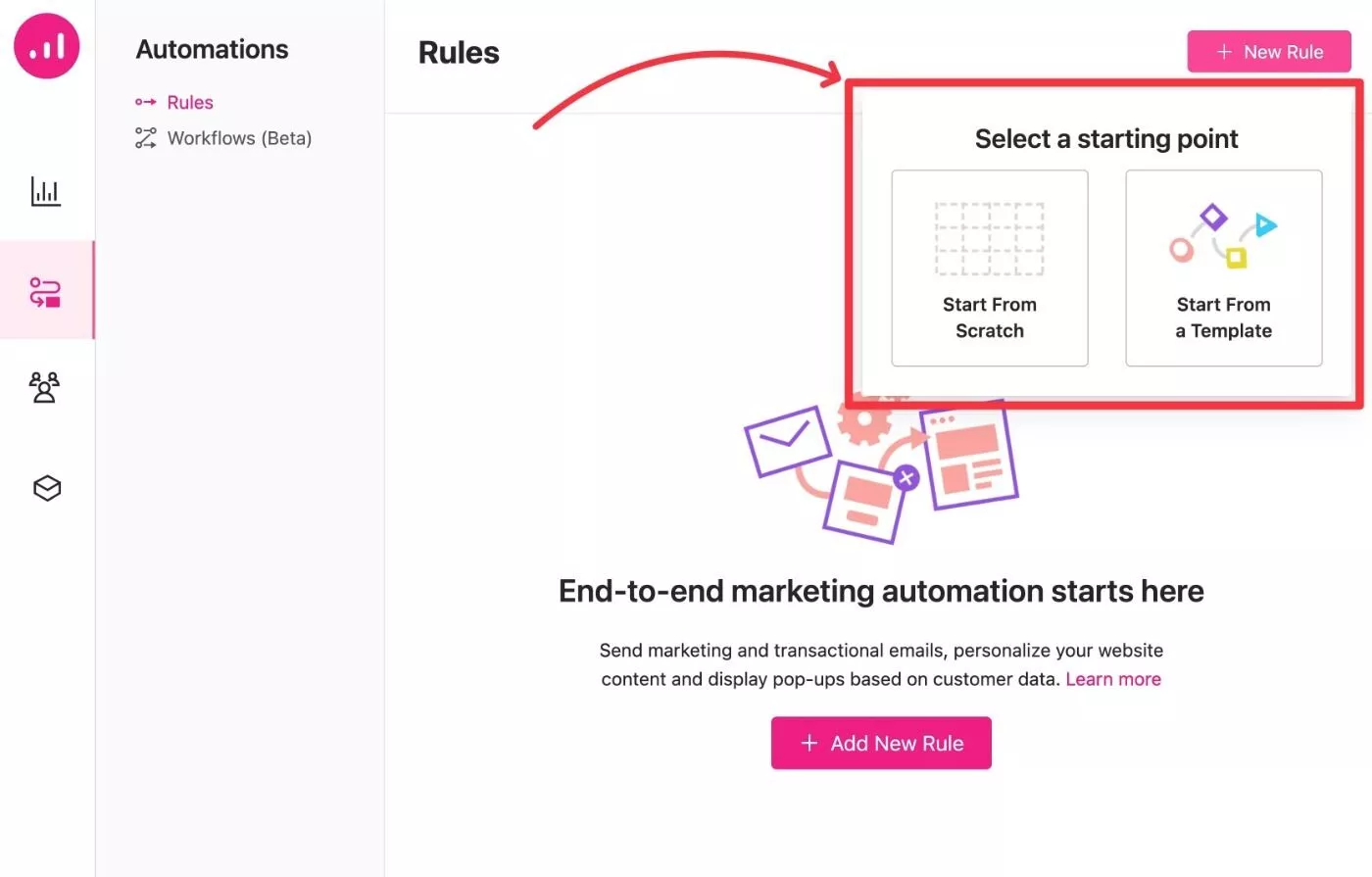The image size is (1372, 877).
Task: Click the dashed grid Scratch icon
Action: [989, 239]
